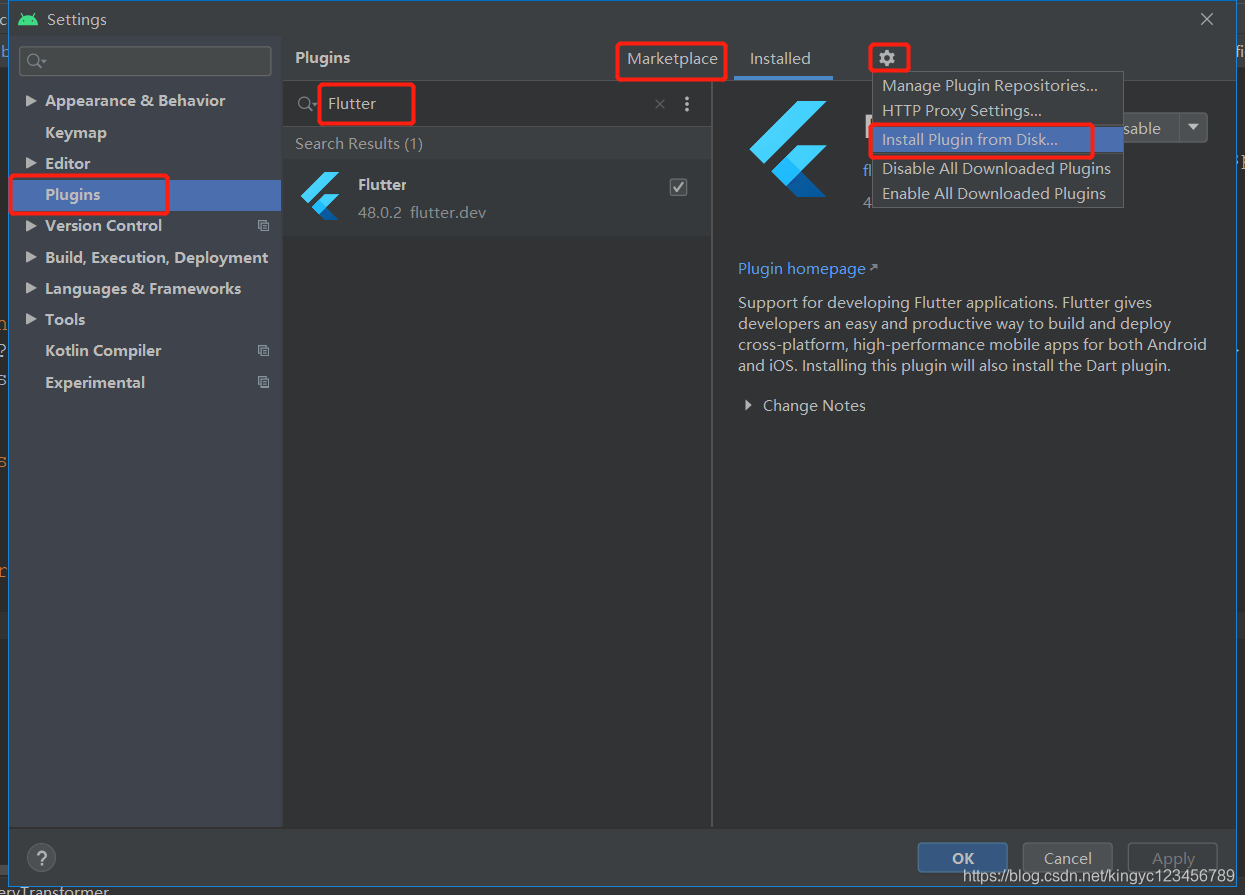
Task: Expand Languages & Frameworks section
Action: [x=31, y=288]
